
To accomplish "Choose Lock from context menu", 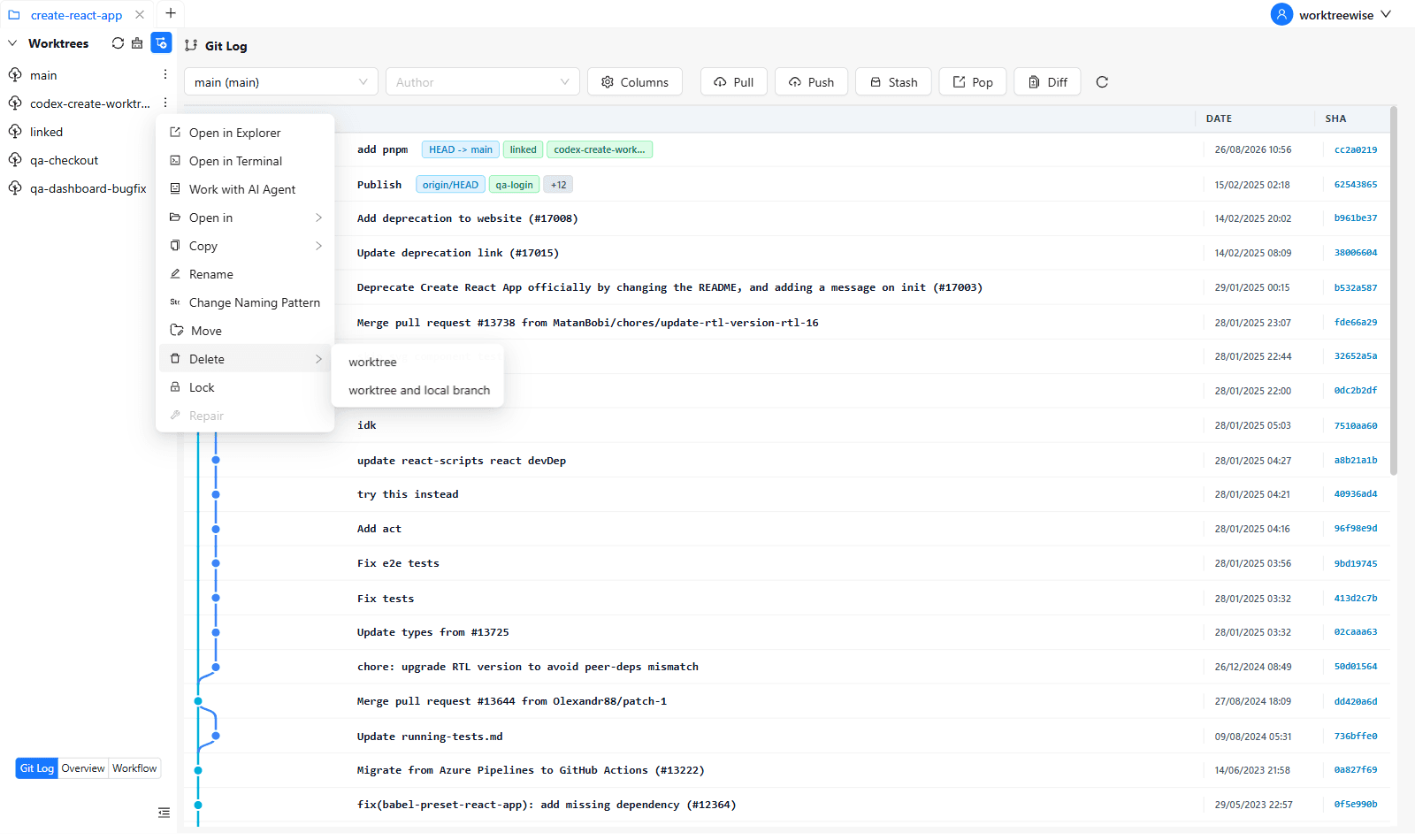I will (x=245, y=387).
